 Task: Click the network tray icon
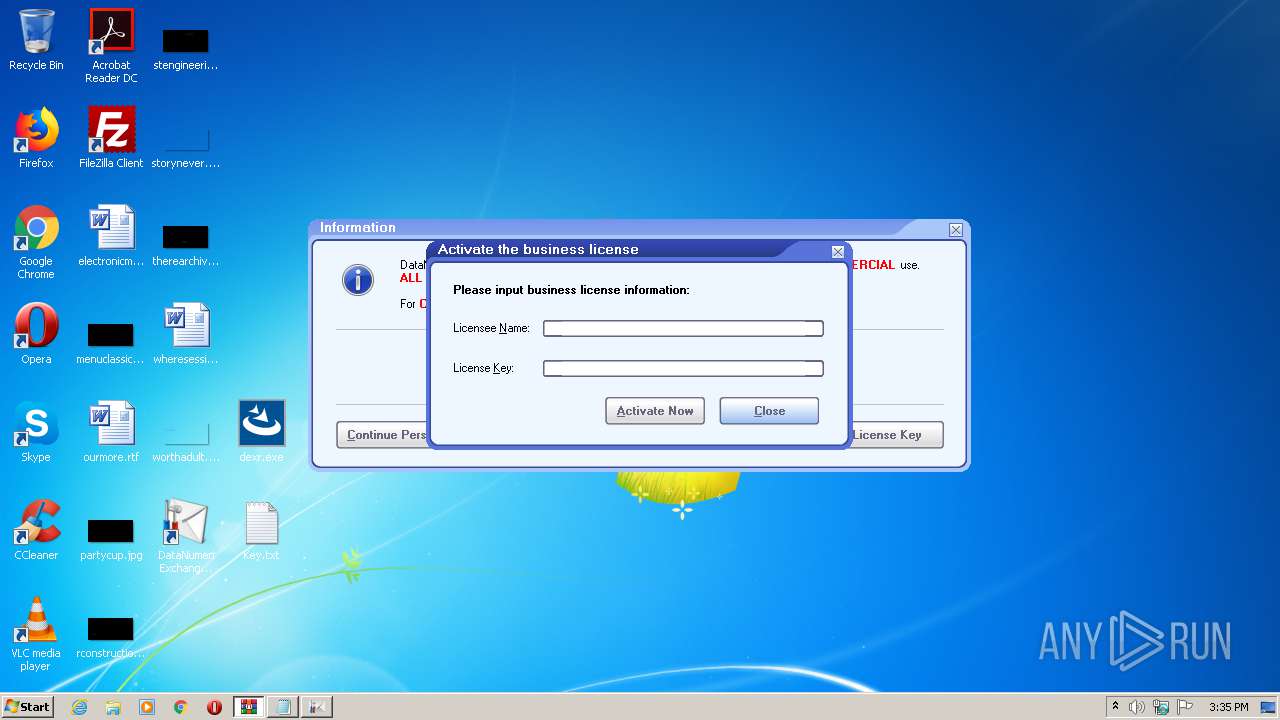point(1161,707)
